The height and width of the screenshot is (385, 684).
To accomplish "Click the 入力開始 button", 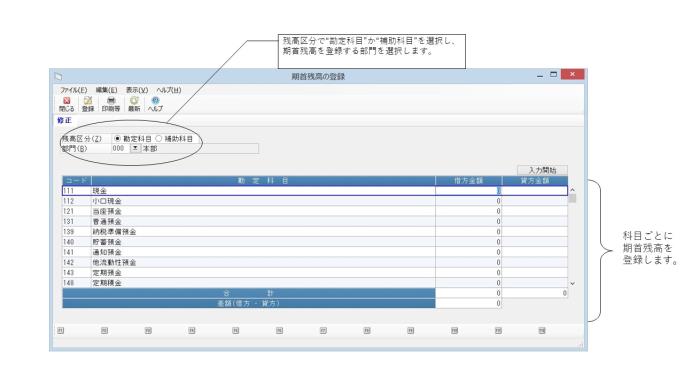I will 542,170.
